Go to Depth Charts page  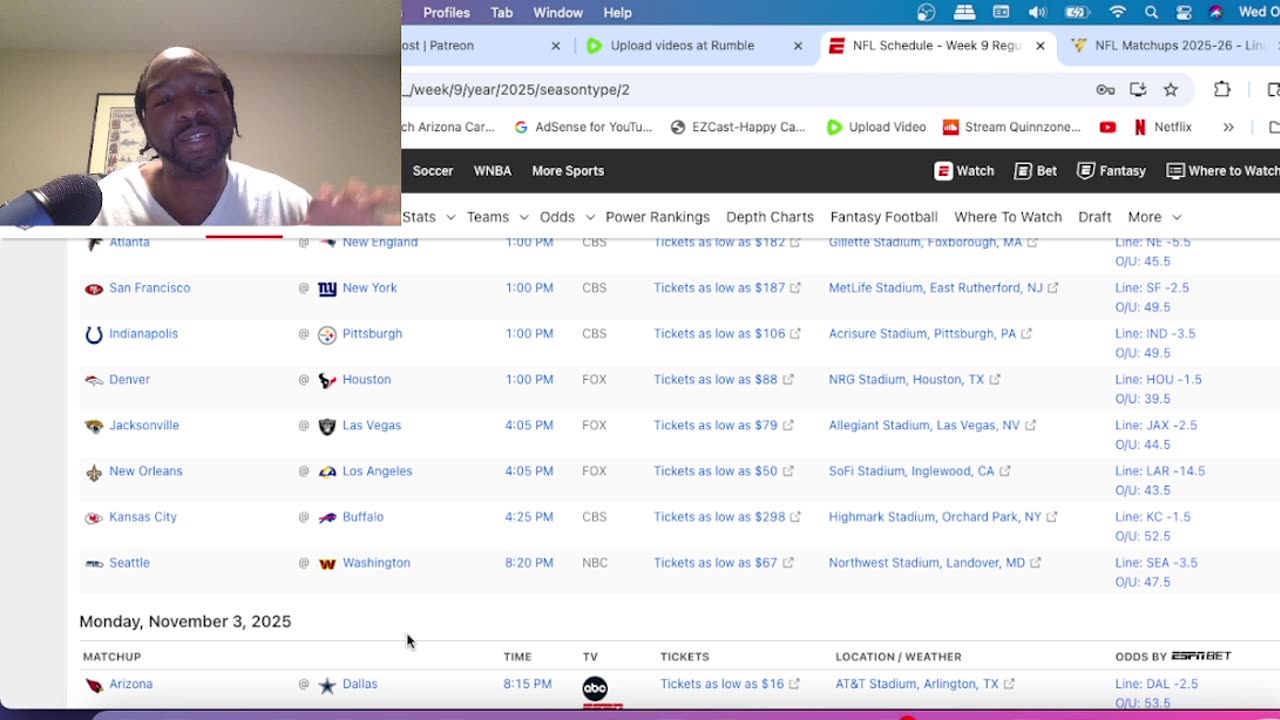(x=770, y=217)
